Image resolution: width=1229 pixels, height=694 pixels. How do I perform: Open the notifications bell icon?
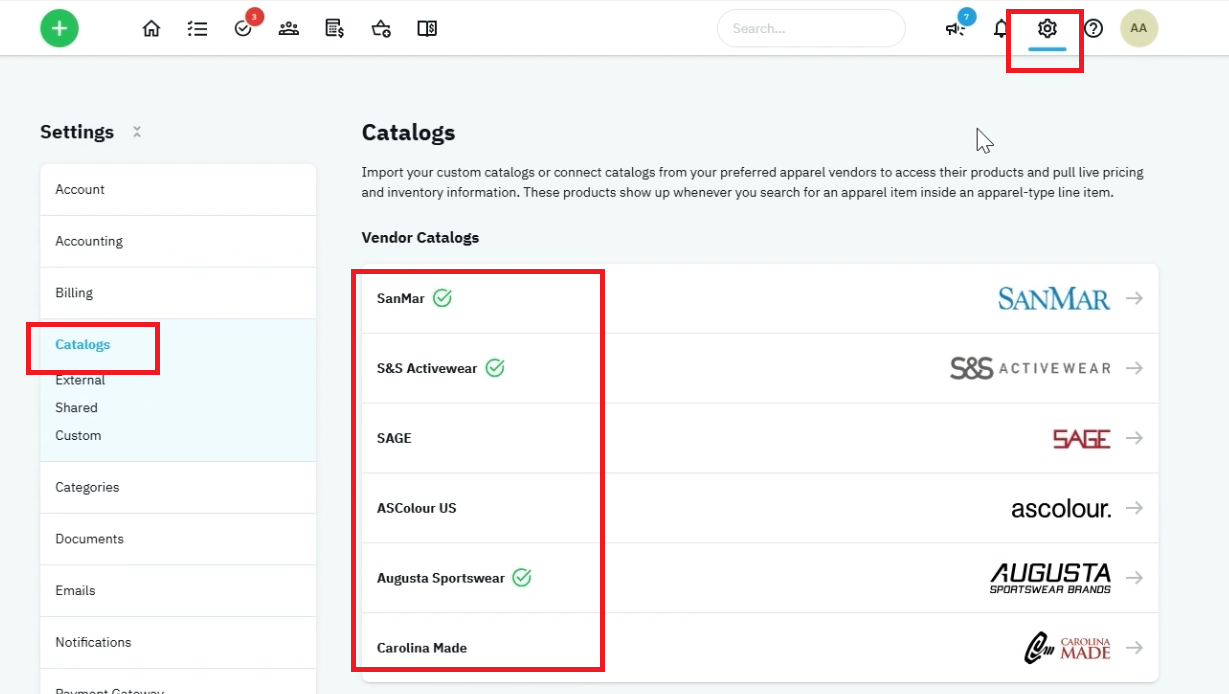click(1001, 28)
